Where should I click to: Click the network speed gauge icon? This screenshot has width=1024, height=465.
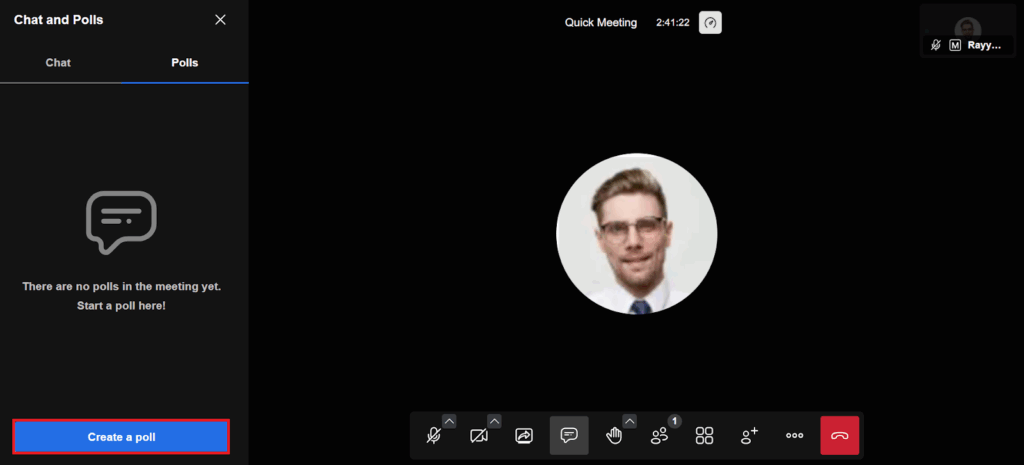(710, 22)
